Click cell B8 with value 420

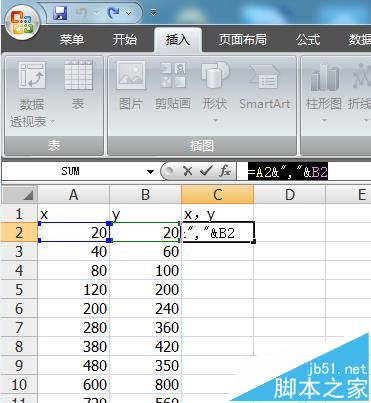pos(146,346)
